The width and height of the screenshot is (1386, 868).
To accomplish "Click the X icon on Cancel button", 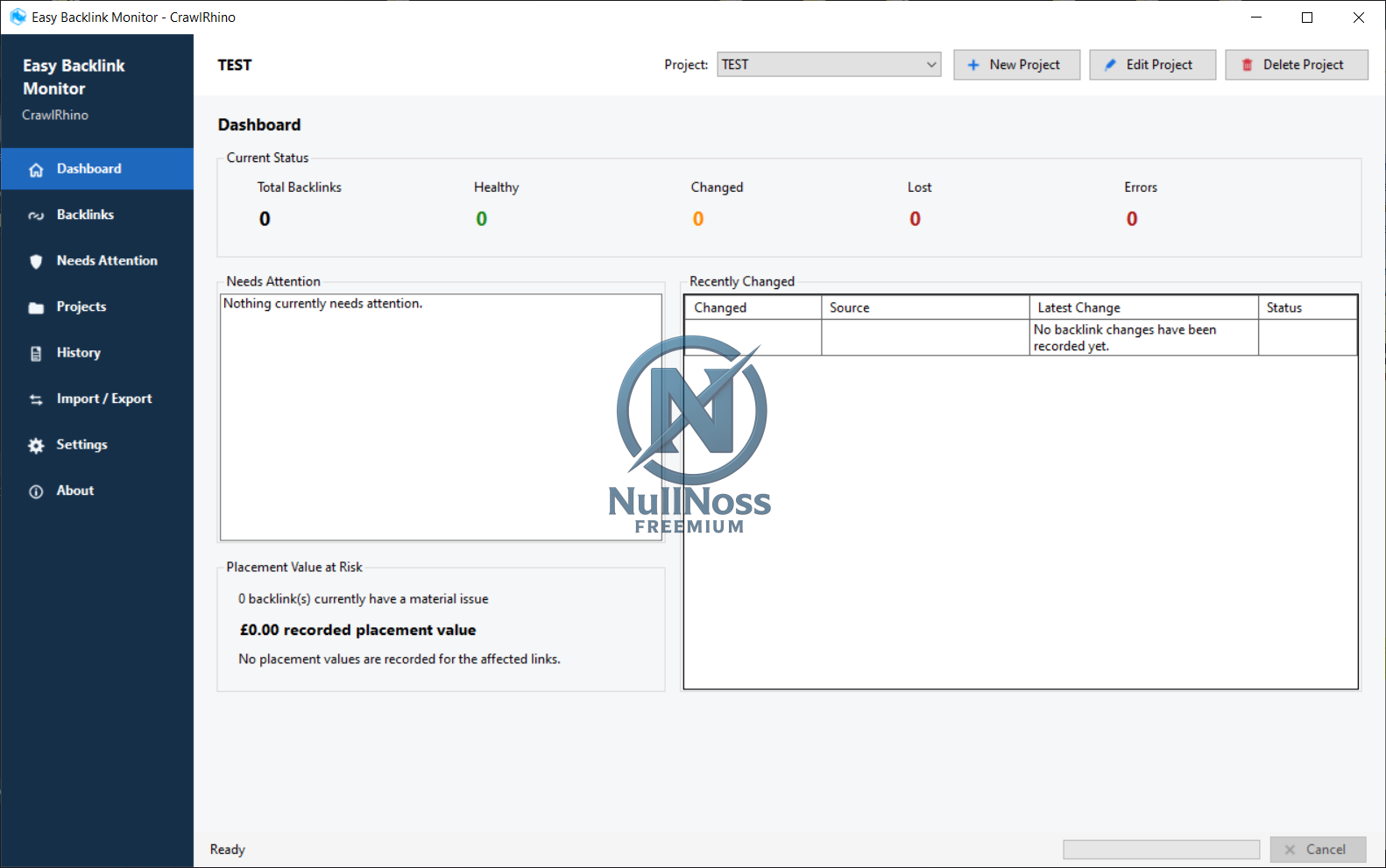I will (x=1290, y=850).
